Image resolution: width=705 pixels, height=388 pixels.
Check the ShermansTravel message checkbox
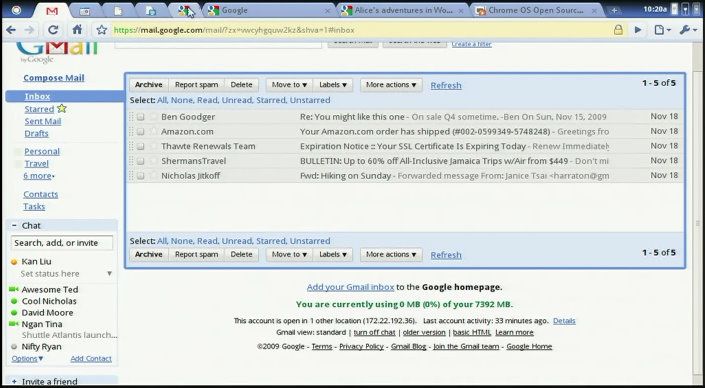tap(140, 161)
